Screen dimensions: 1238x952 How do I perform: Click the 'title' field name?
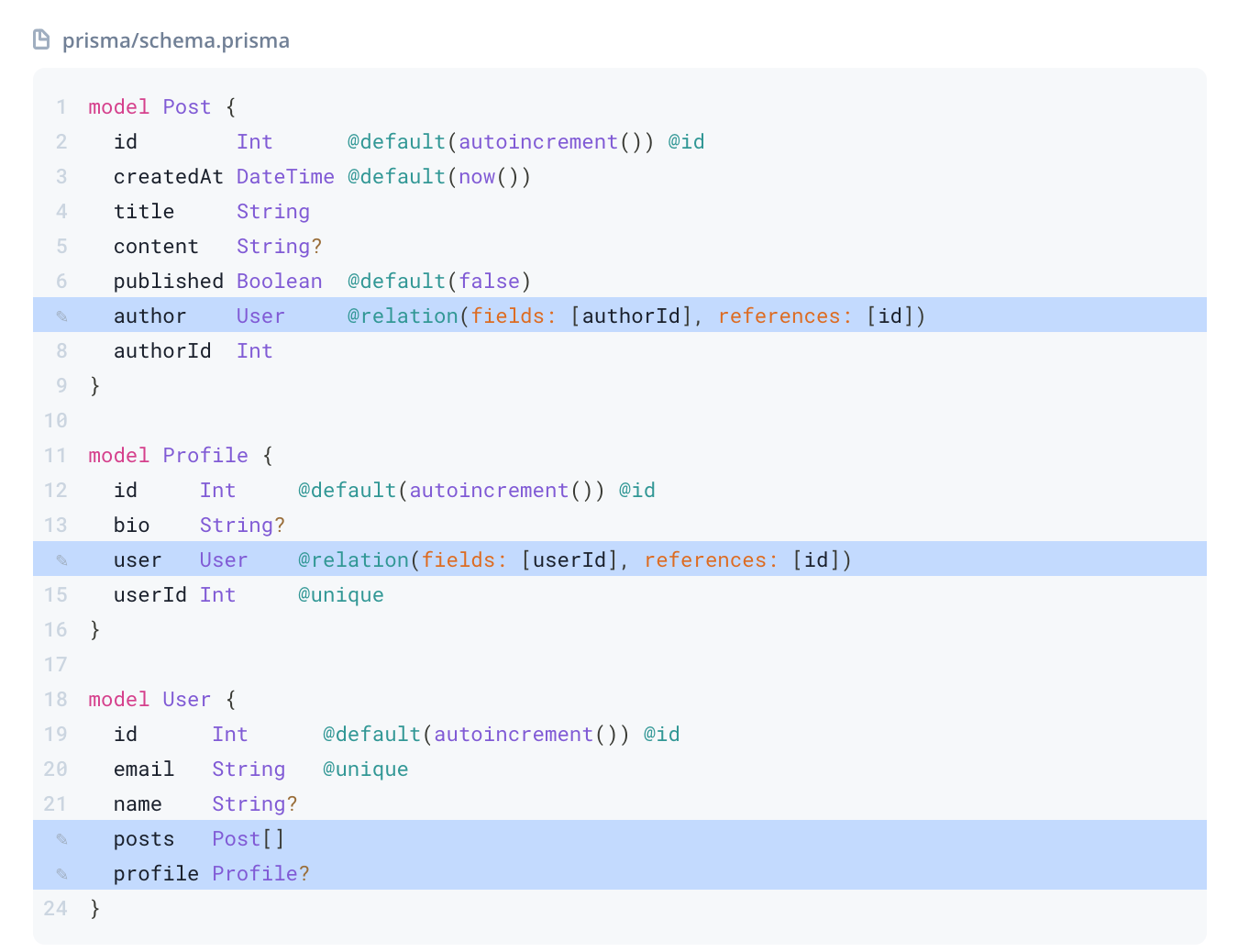[144, 212]
